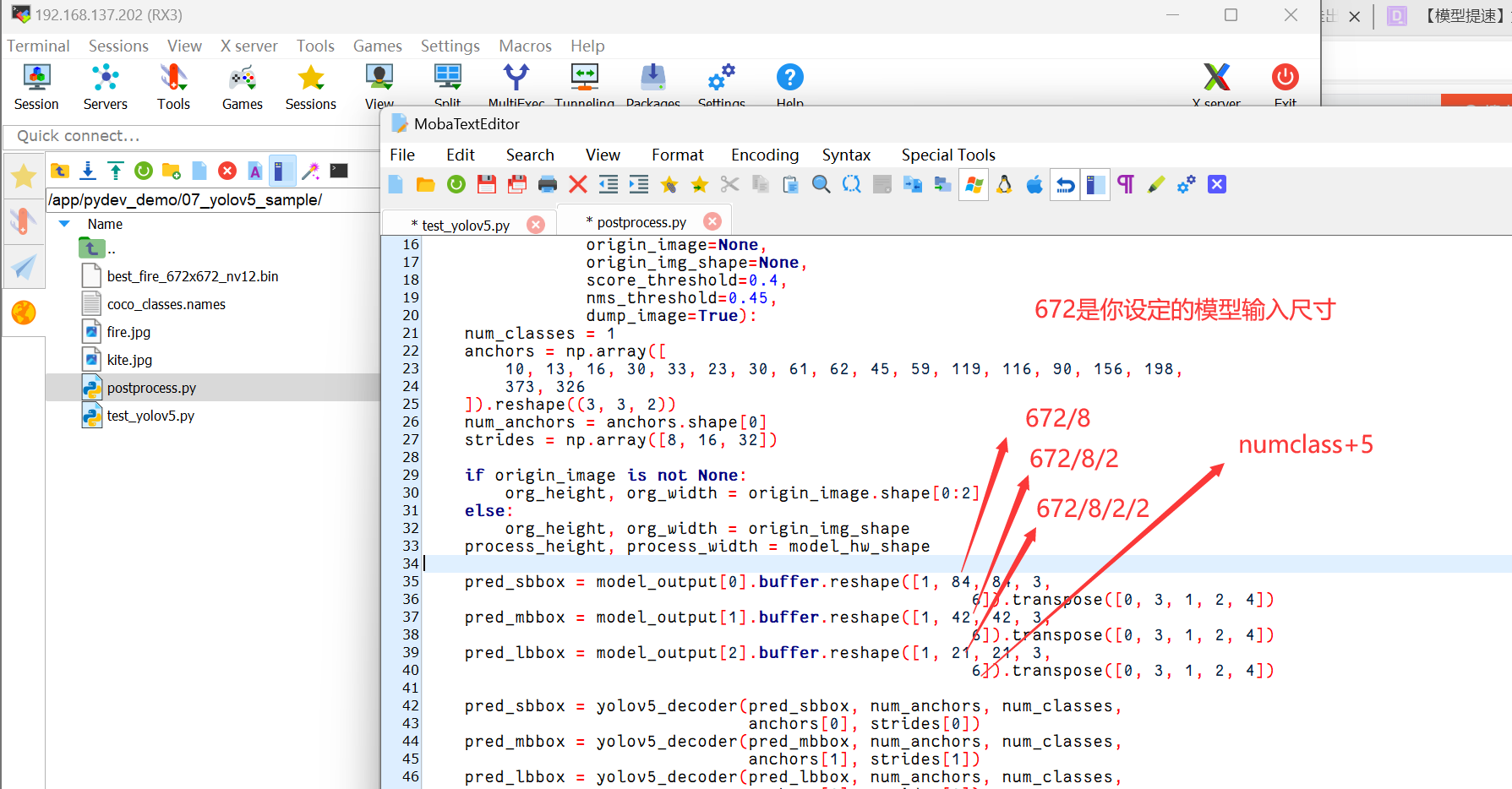The width and height of the screenshot is (1512, 789).
Task: Close the postprocess.py tab
Action: [x=712, y=220]
